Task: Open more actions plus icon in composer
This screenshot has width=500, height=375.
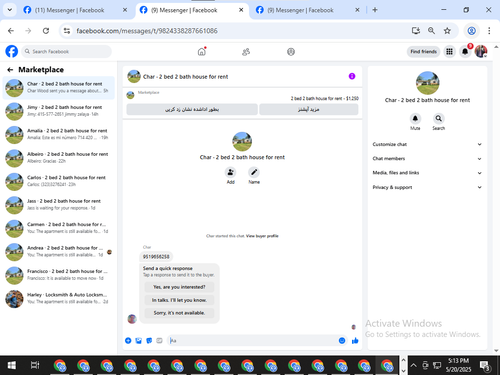Action: [128, 341]
